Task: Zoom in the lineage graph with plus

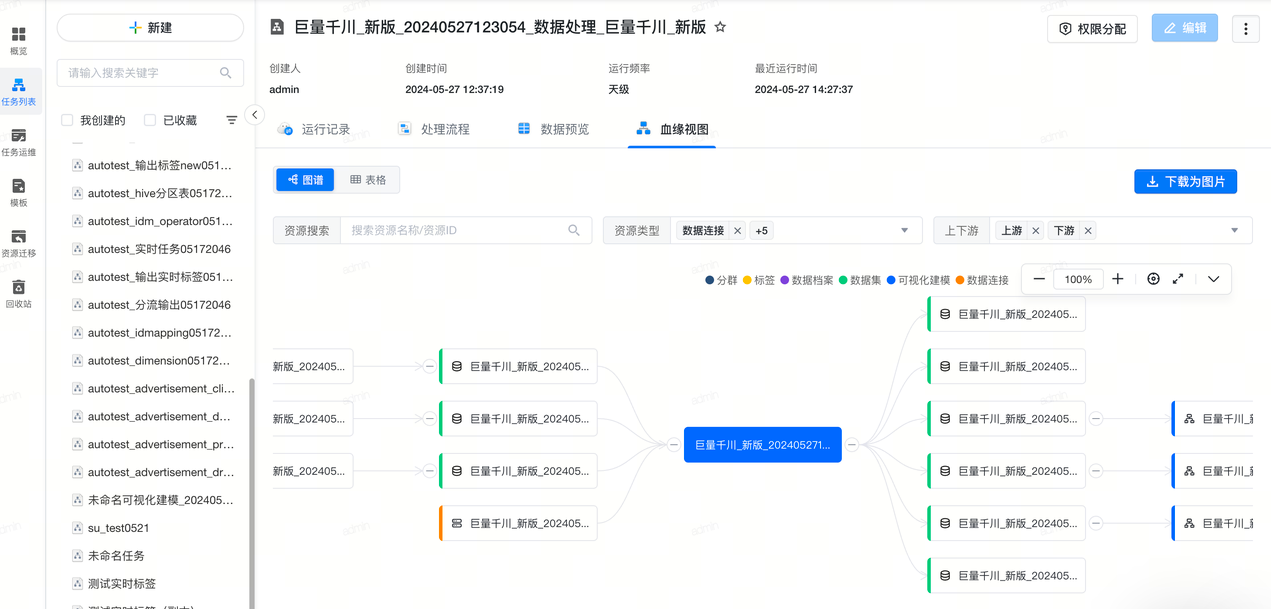Action: [1118, 279]
